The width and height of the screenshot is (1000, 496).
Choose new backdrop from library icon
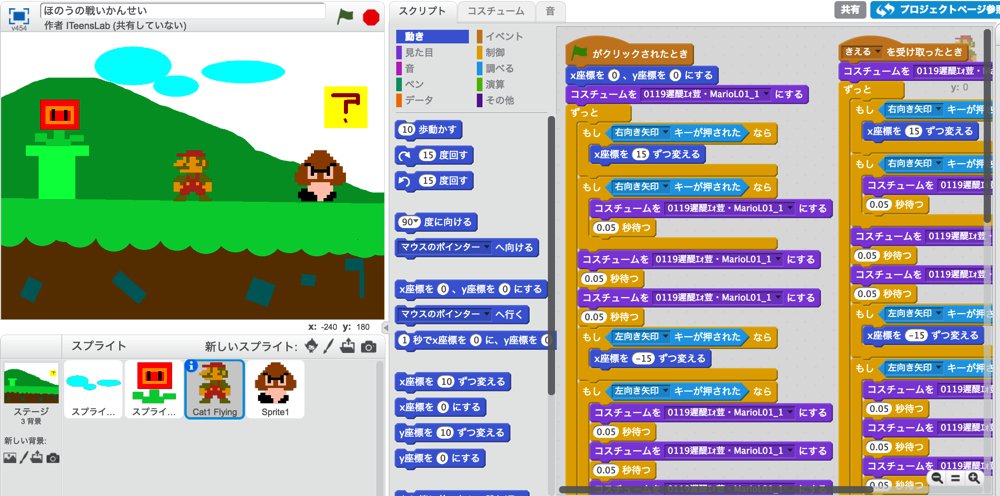coord(10,458)
